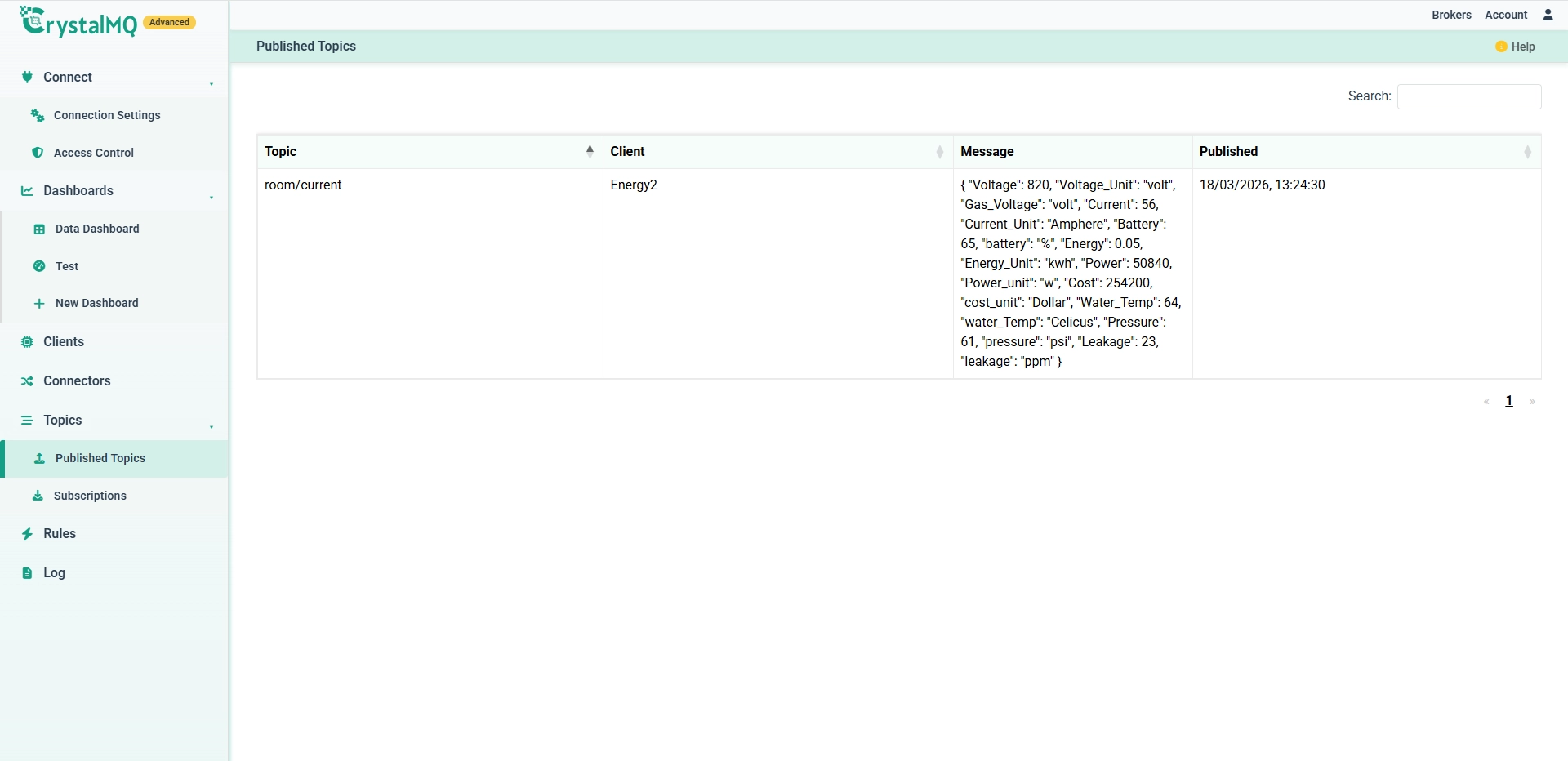Collapse the Topics menu section
The width and height of the screenshot is (1568, 761).
pos(212,427)
